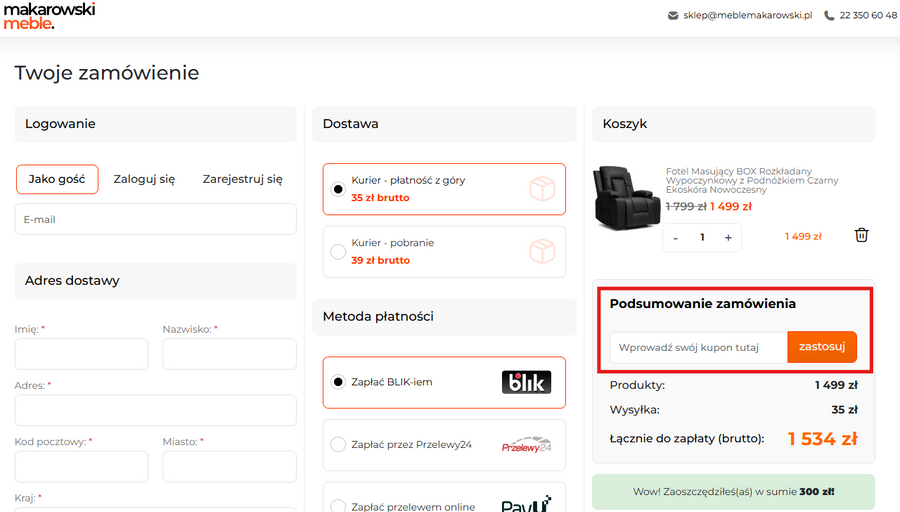Viewport: 900px width, 512px height.
Task: Choose Zapłać przez Przelewy24 payment
Action: point(338,445)
